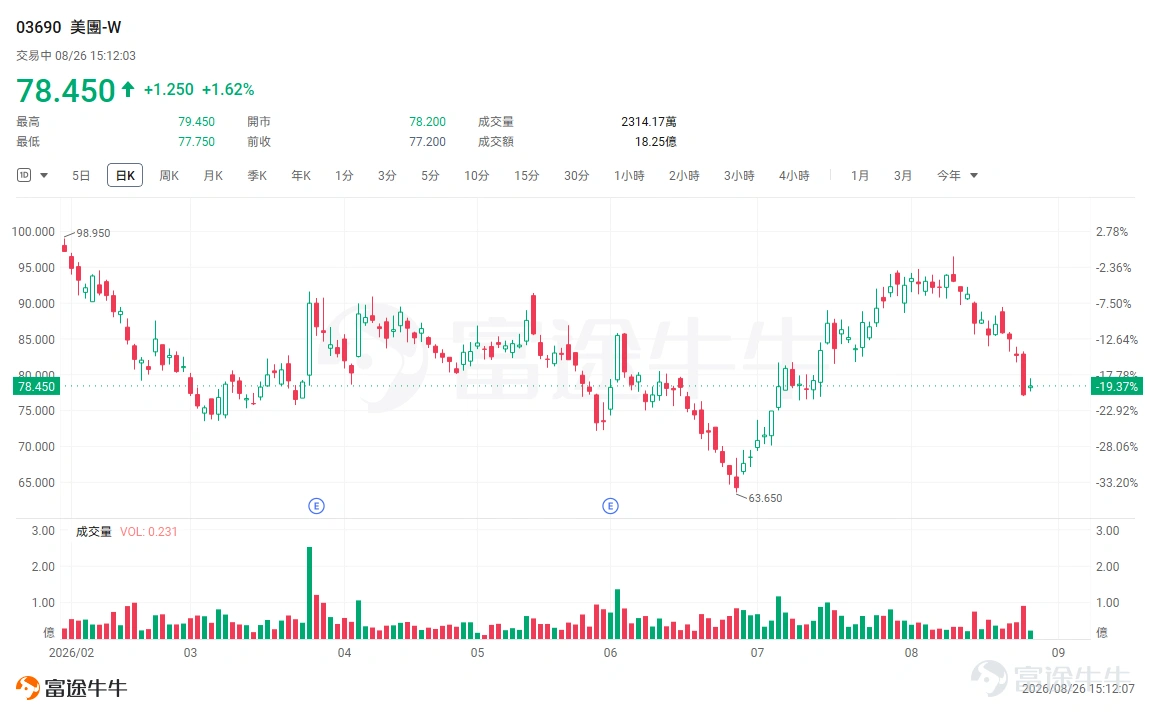Click the 98.950 high price annotation
Image resolution: width=1151 pixels, height=715 pixels.
[x=93, y=233]
